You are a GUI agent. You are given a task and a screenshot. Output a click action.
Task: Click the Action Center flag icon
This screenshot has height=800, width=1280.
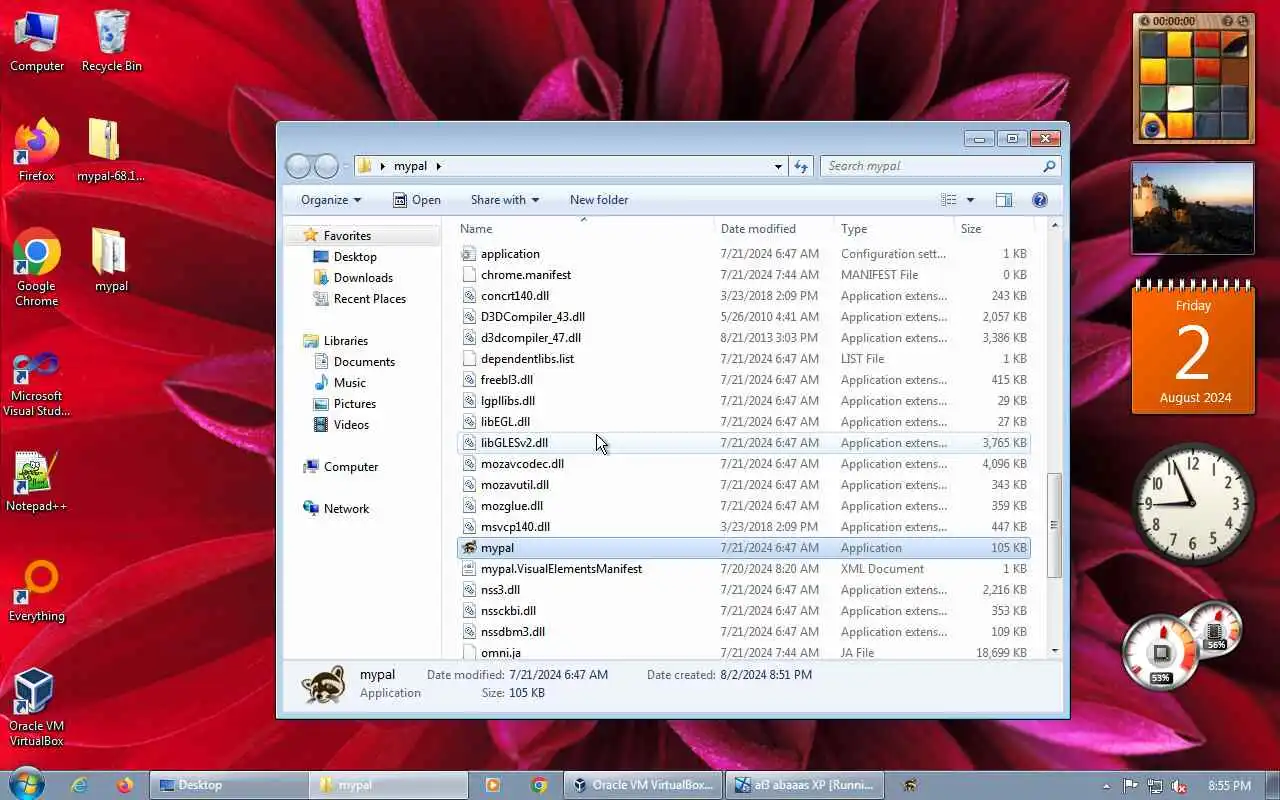coord(1130,786)
